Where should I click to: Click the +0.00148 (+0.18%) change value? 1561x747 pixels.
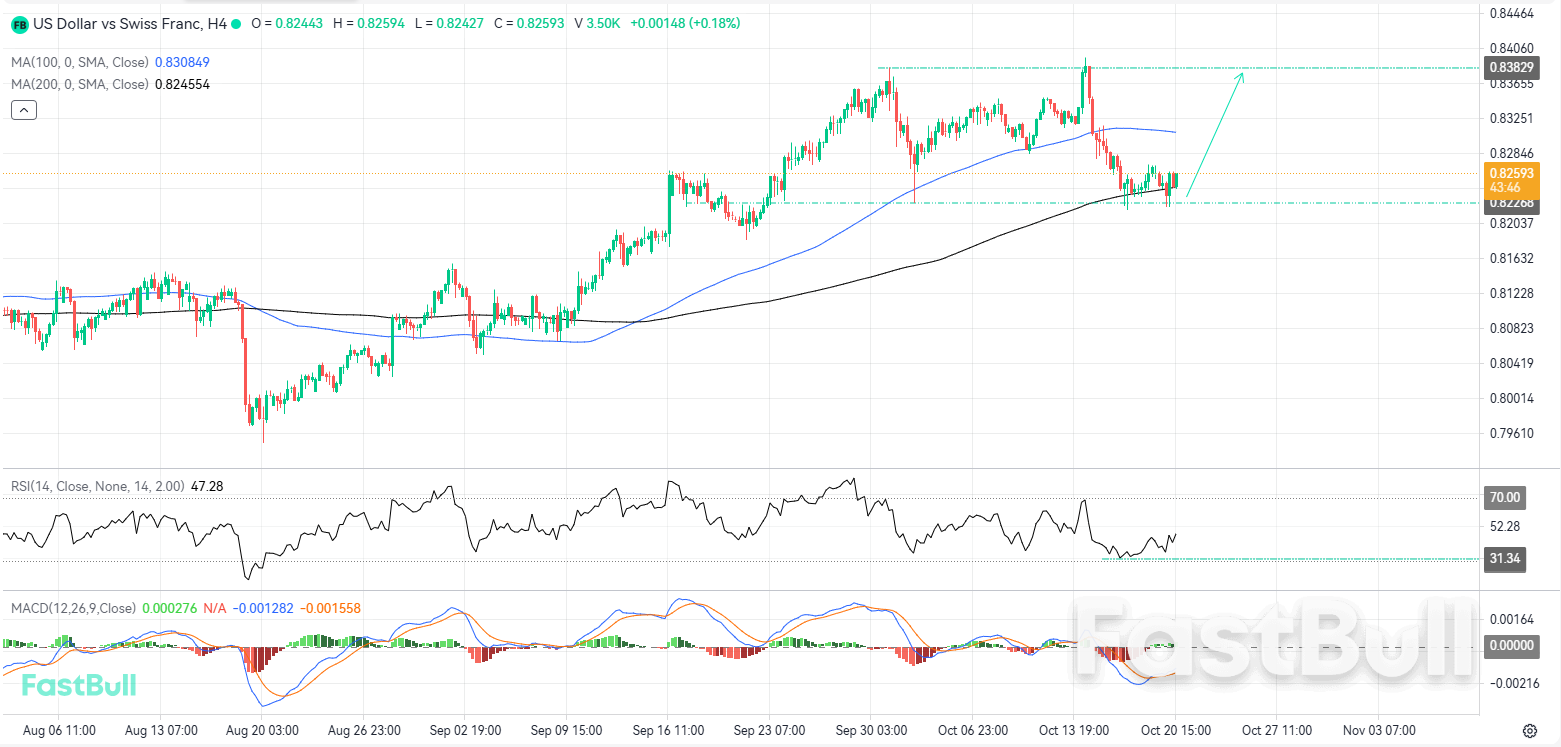(685, 23)
